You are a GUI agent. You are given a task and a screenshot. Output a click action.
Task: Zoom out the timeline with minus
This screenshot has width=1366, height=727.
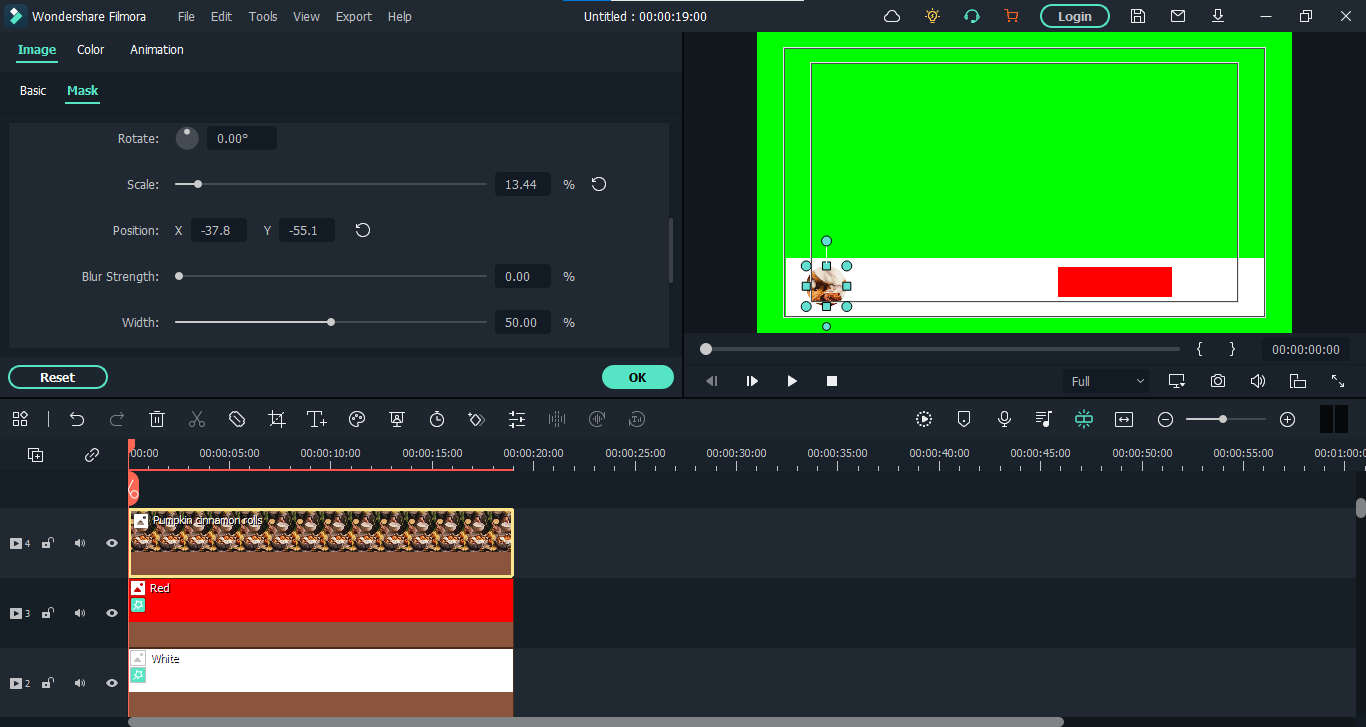click(1165, 419)
